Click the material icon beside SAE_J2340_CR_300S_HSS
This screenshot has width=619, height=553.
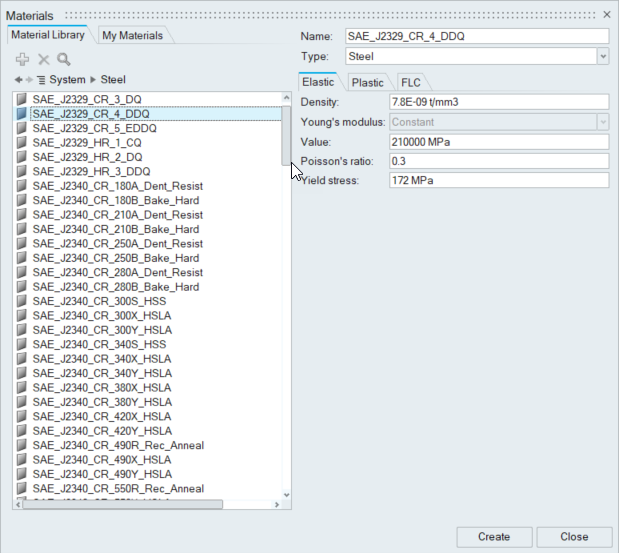[x=23, y=301]
